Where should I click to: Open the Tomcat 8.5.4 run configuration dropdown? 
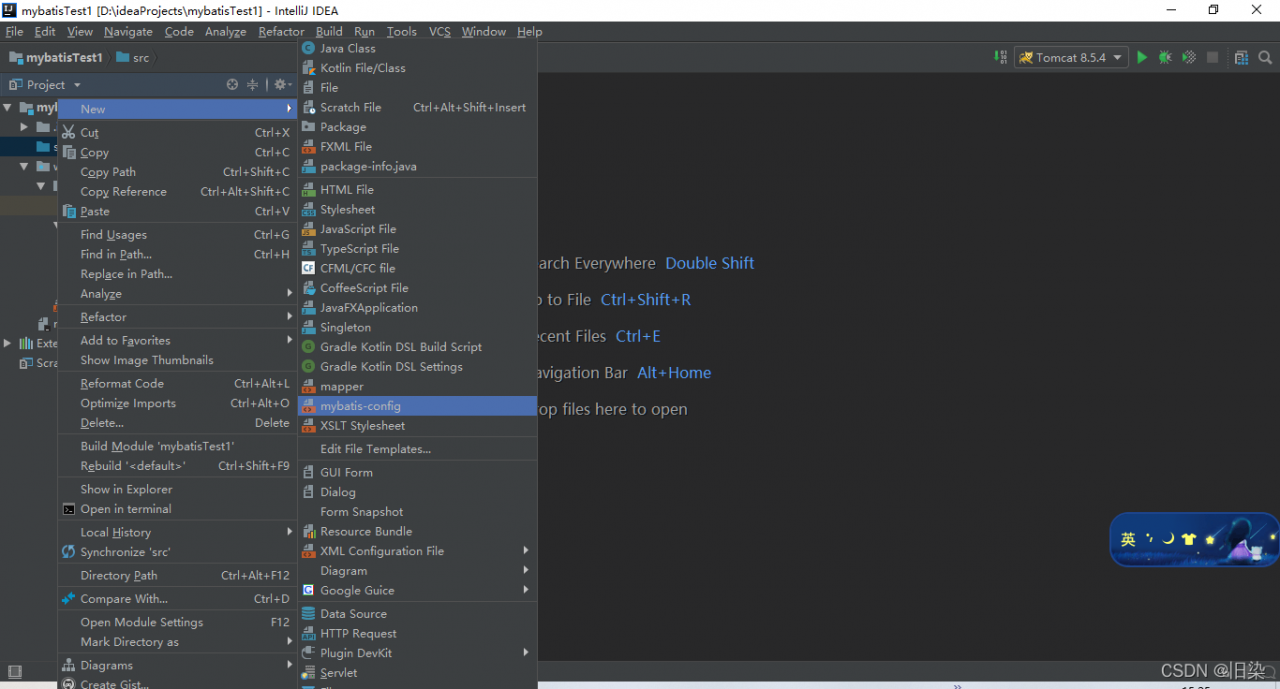1071,58
